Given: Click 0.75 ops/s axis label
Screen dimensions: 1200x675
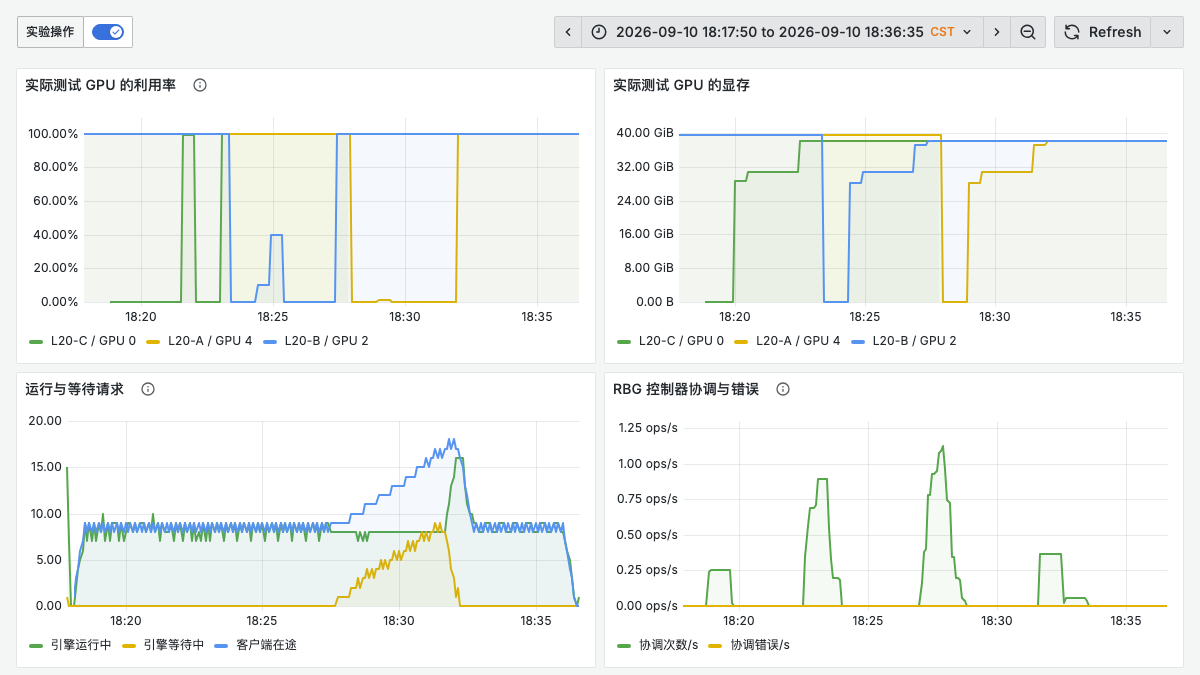Looking at the screenshot, I should (x=647, y=499).
